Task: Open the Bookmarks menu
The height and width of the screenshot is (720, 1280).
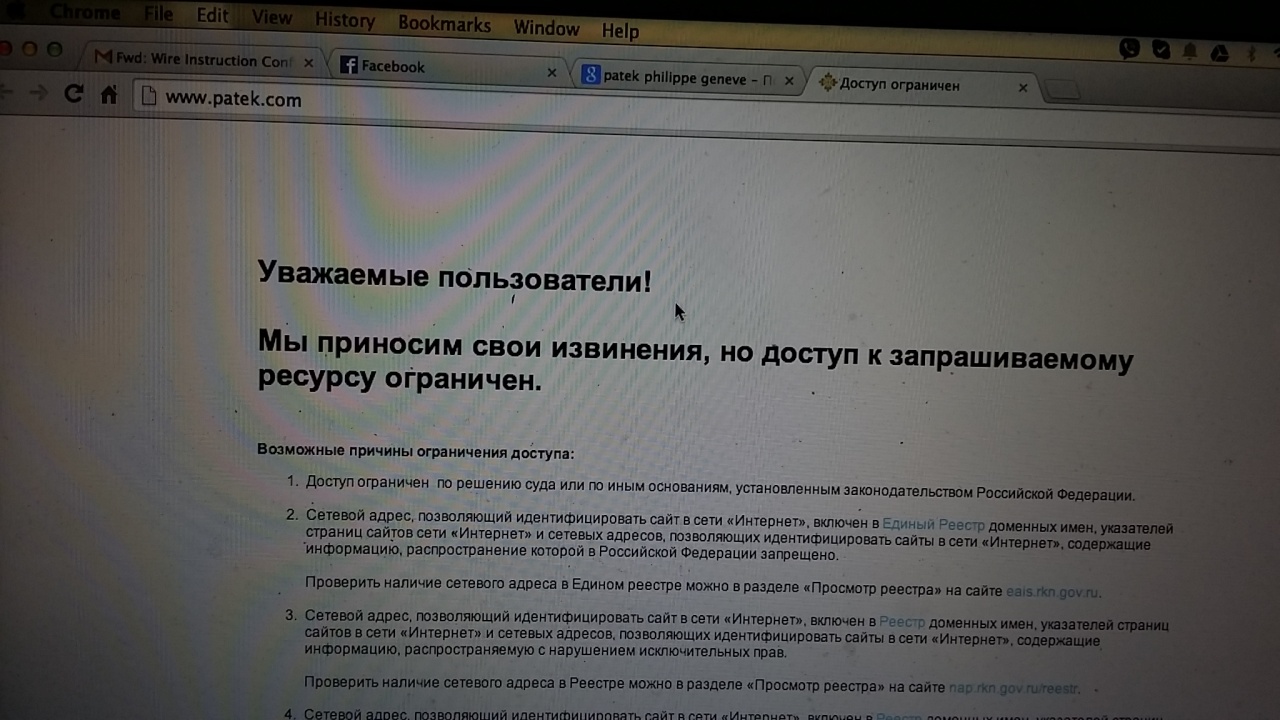Action: (444, 24)
